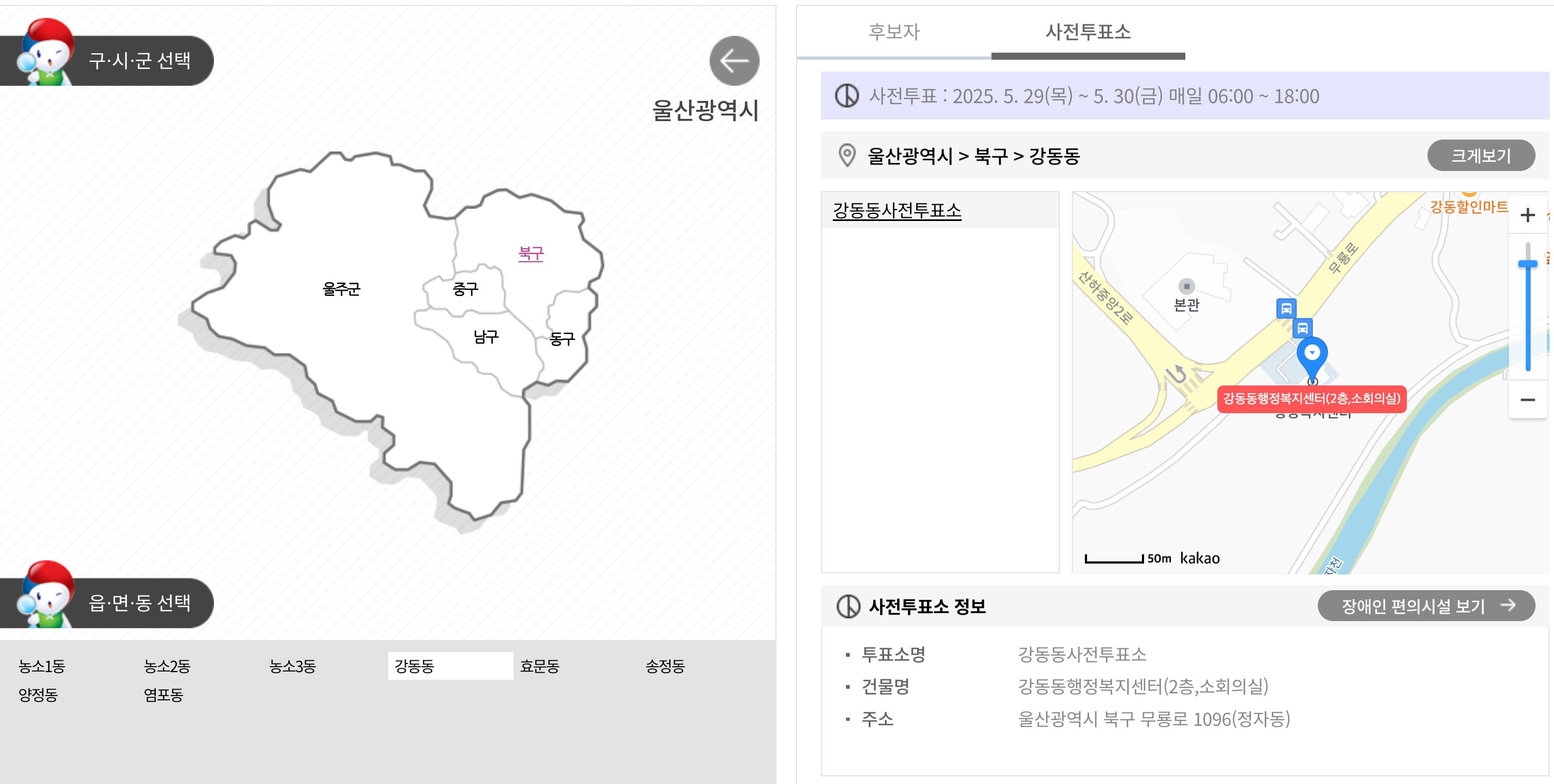Click the map zoom level slider handle
The image size is (1554, 784).
click(1527, 263)
